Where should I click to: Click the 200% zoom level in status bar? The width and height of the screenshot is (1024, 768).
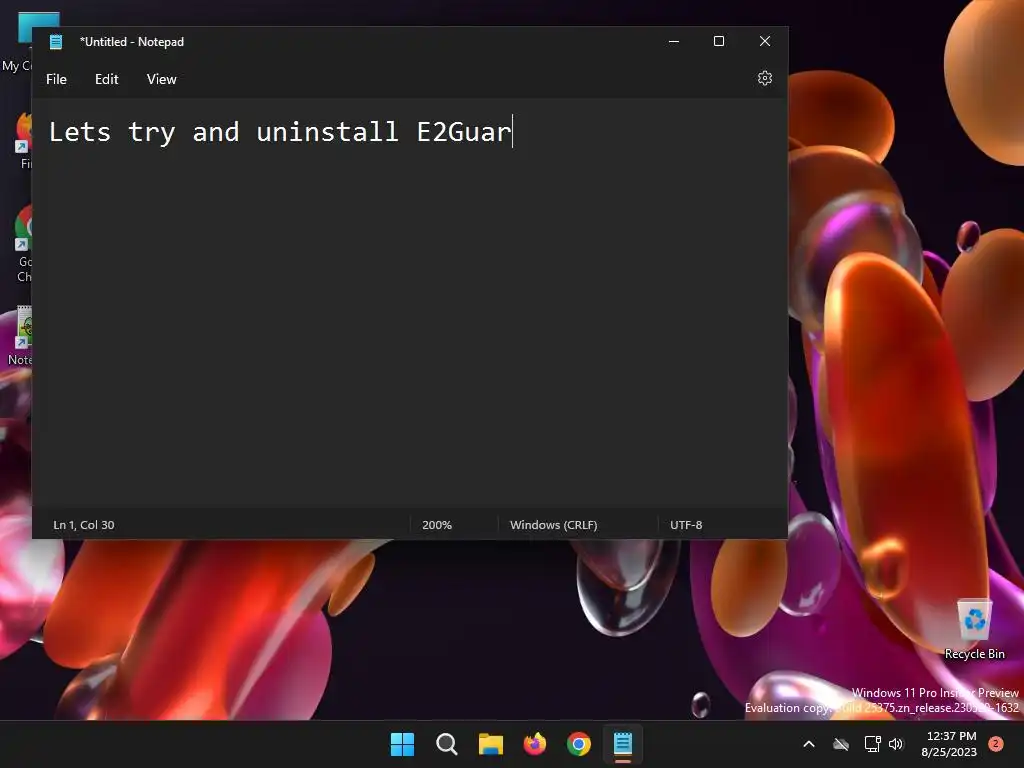(x=437, y=525)
